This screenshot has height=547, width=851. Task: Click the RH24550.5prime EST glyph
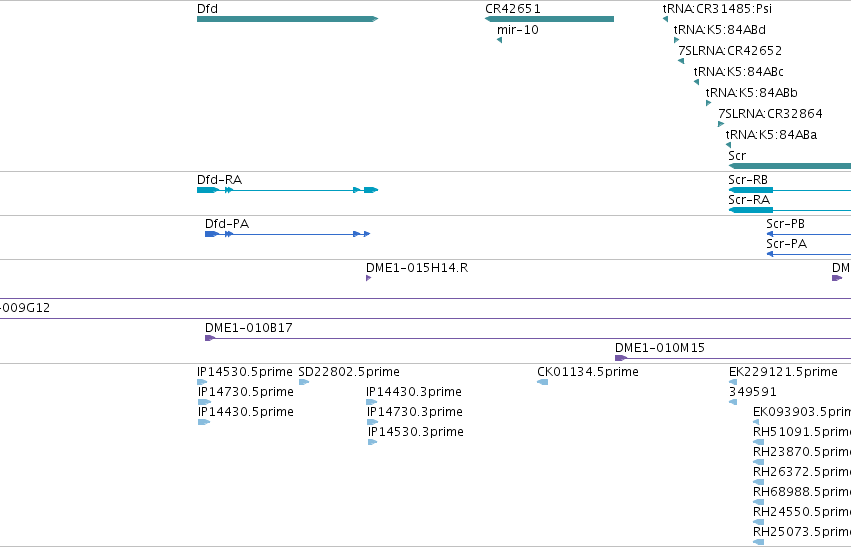click(759, 523)
